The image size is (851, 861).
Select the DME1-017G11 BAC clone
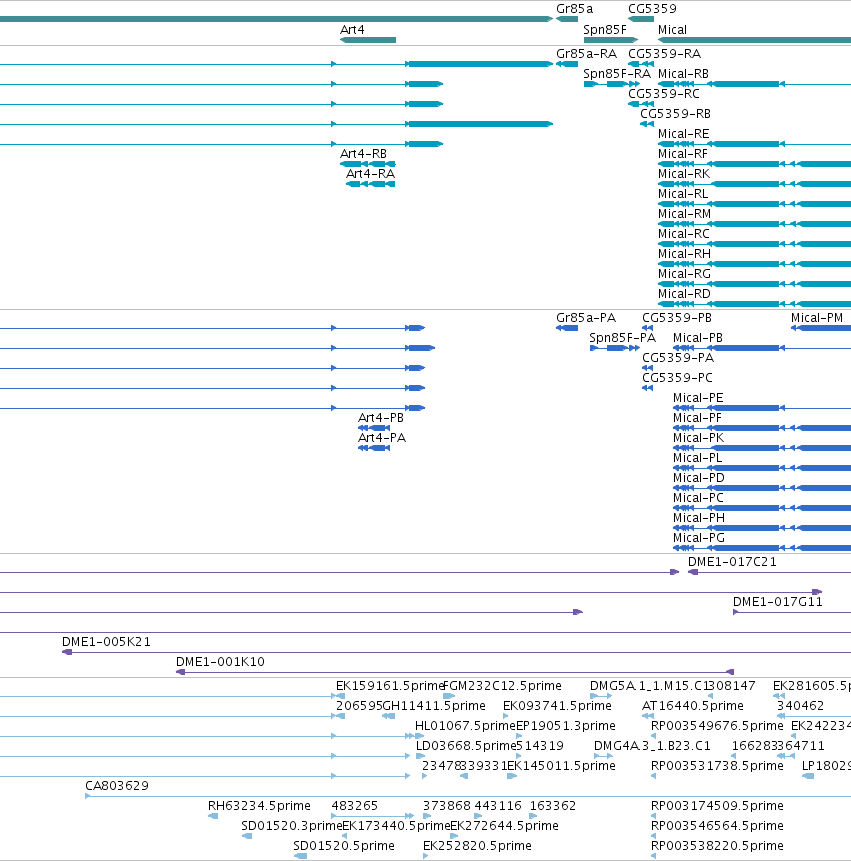click(x=792, y=612)
